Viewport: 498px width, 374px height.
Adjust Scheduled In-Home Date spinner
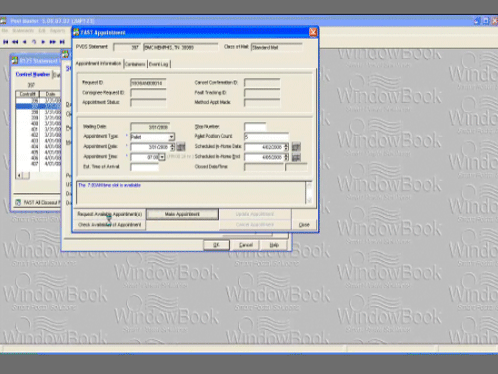tap(286, 147)
